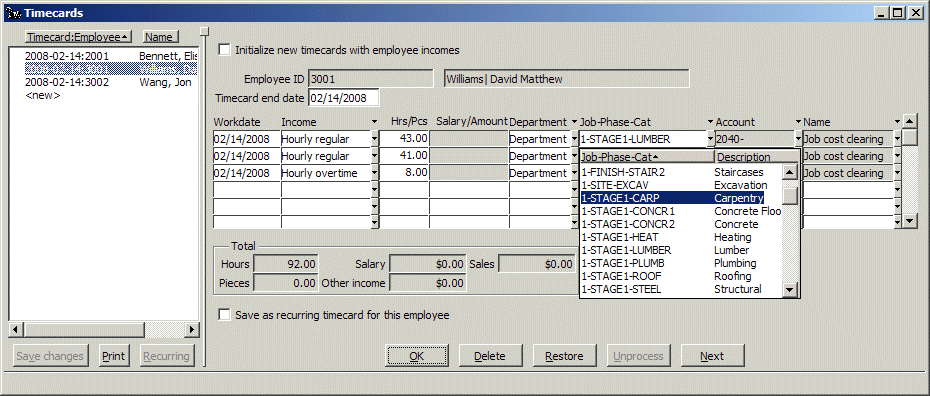Image resolution: width=930 pixels, height=396 pixels.
Task: Click the Restore button
Action: click(564, 356)
